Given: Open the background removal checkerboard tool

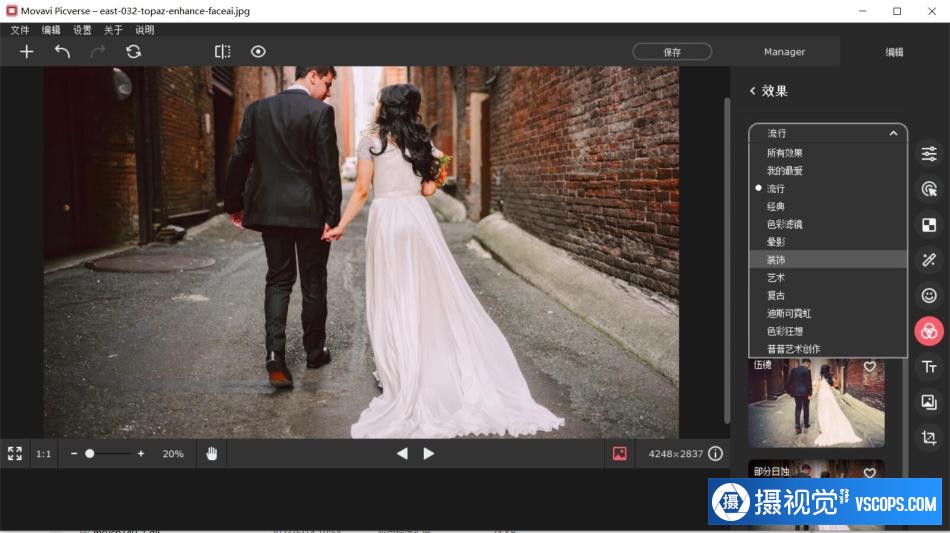Looking at the screenshot, I should (x=929, y=225).
